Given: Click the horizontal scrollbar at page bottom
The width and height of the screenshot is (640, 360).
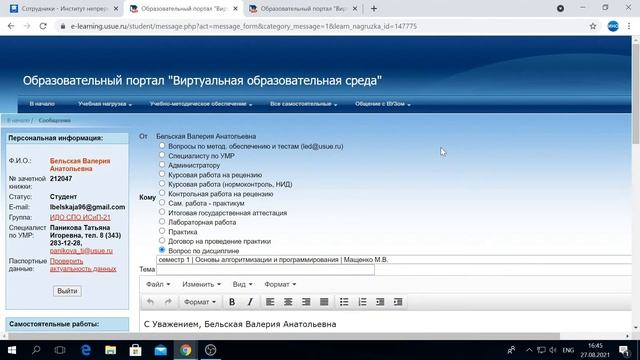Looking at the screenshot, I should pos(284,336).
